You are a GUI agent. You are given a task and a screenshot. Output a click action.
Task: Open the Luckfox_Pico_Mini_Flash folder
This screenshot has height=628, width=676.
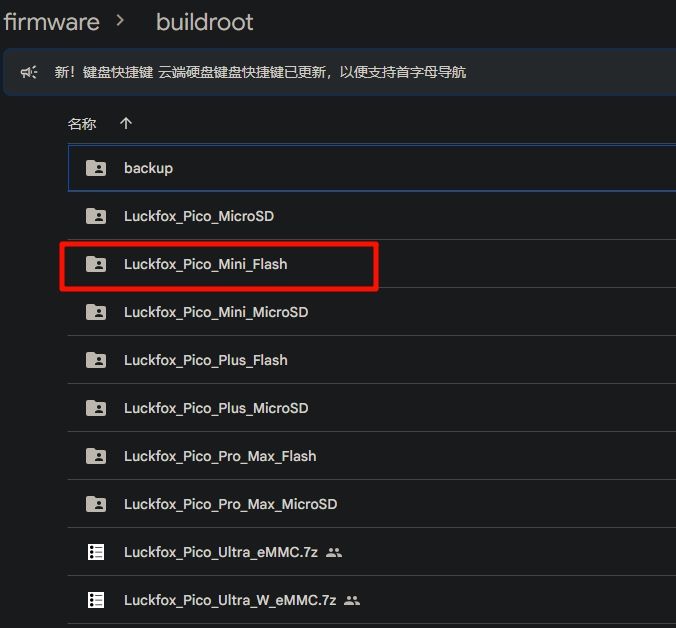(206, 264)
